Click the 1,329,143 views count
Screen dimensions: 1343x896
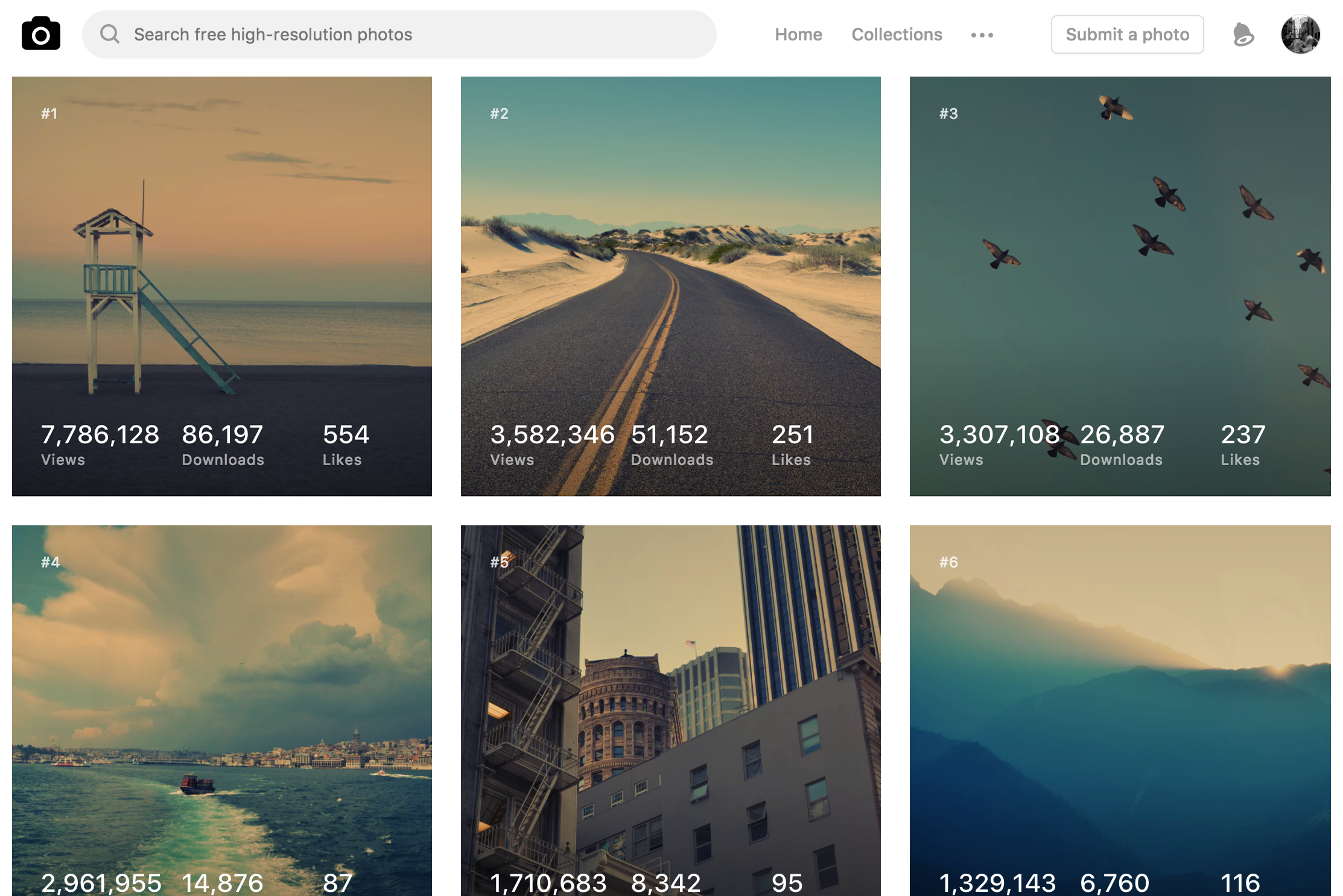coord(997,883)
